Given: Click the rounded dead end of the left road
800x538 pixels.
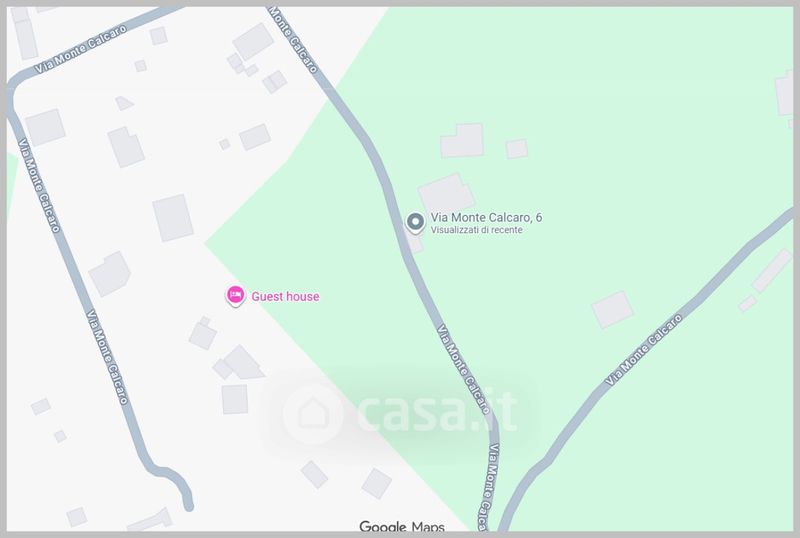Looking at the screenshot, I should [x=187, y=503].
